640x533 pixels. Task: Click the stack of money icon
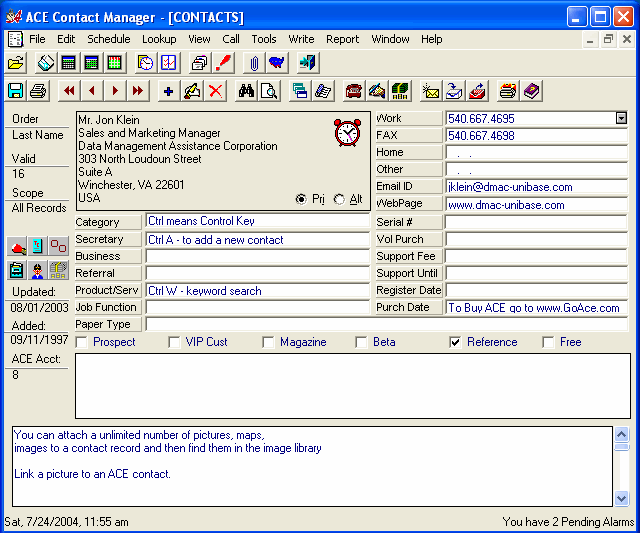pos(400,91)
